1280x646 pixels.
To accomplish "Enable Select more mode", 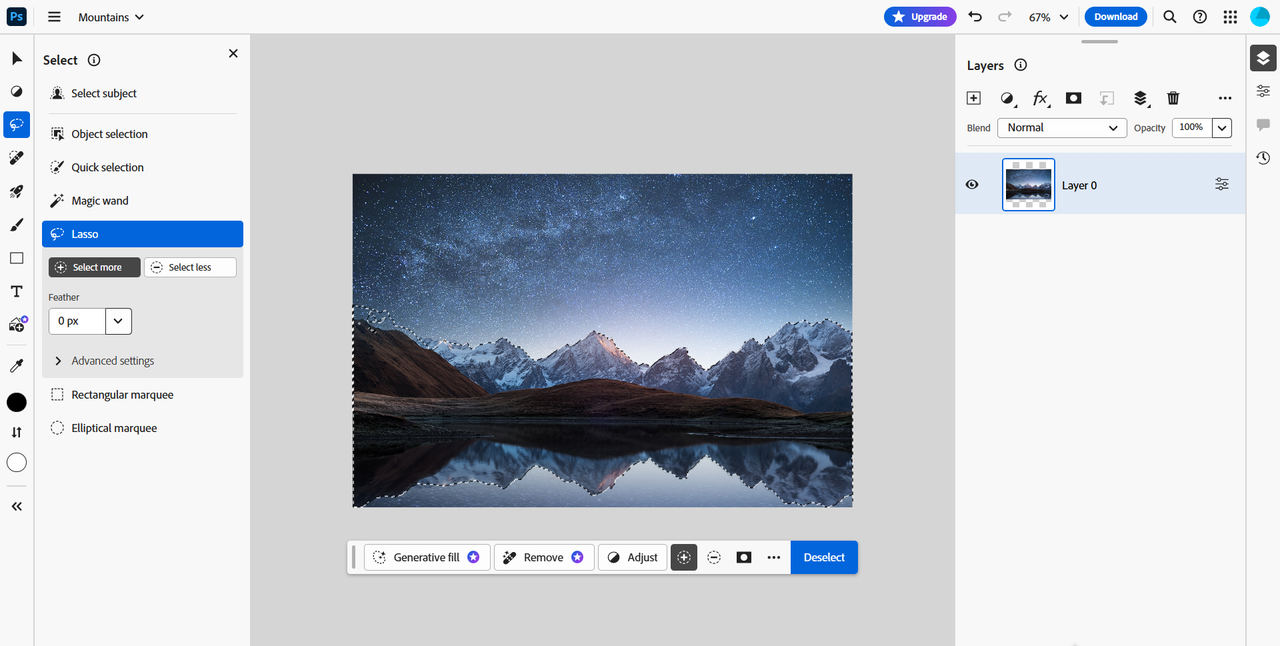I will click(x=95, y=268).
